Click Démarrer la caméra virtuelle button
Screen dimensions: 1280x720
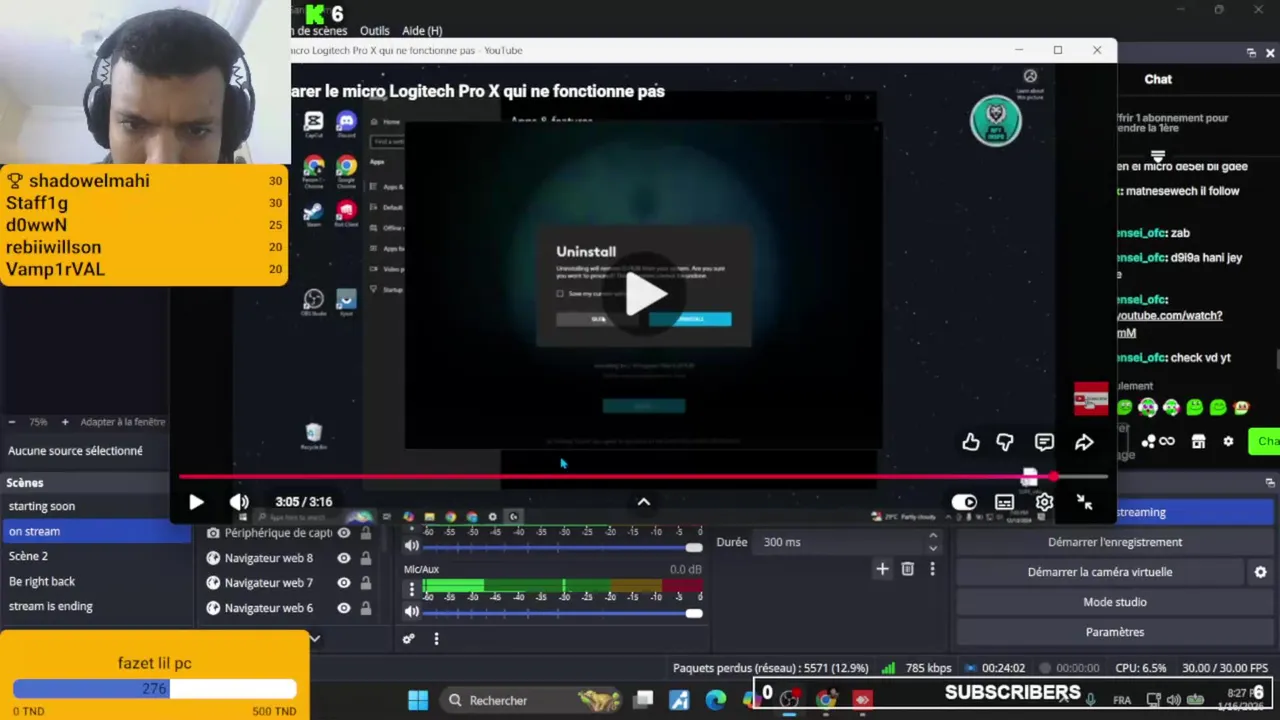pos(1100,572)
